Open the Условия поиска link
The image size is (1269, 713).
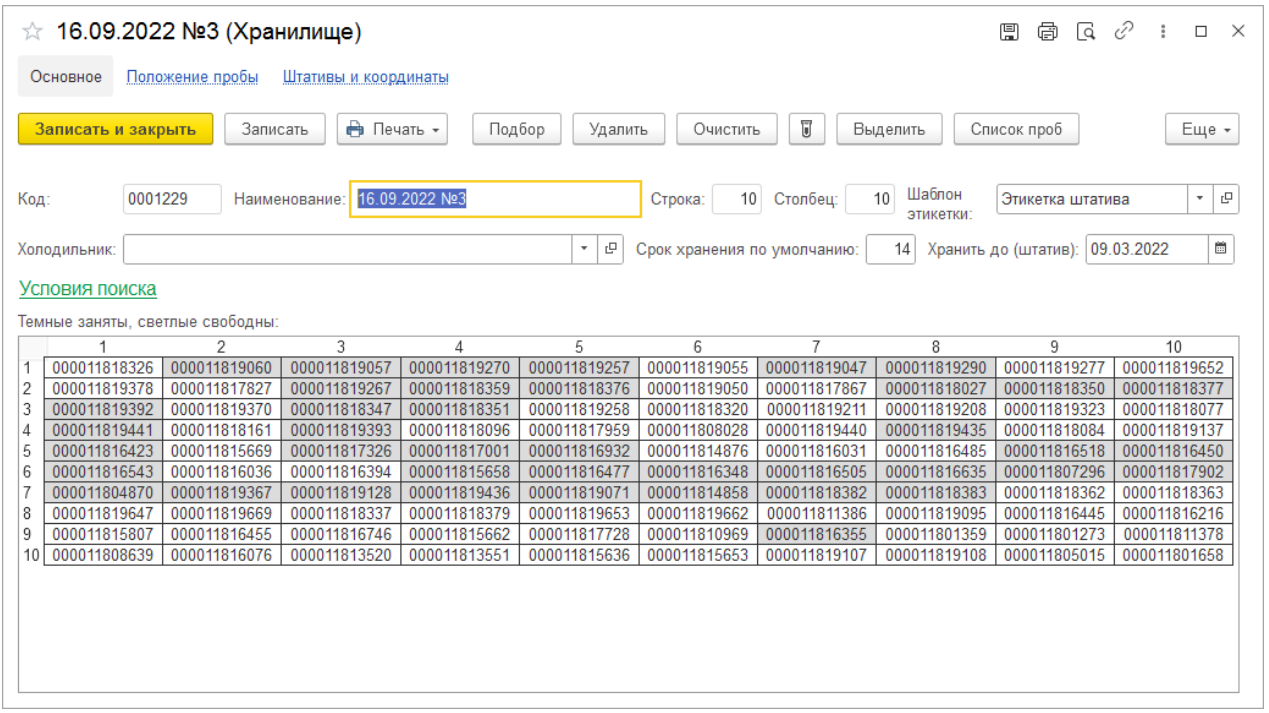88,289
